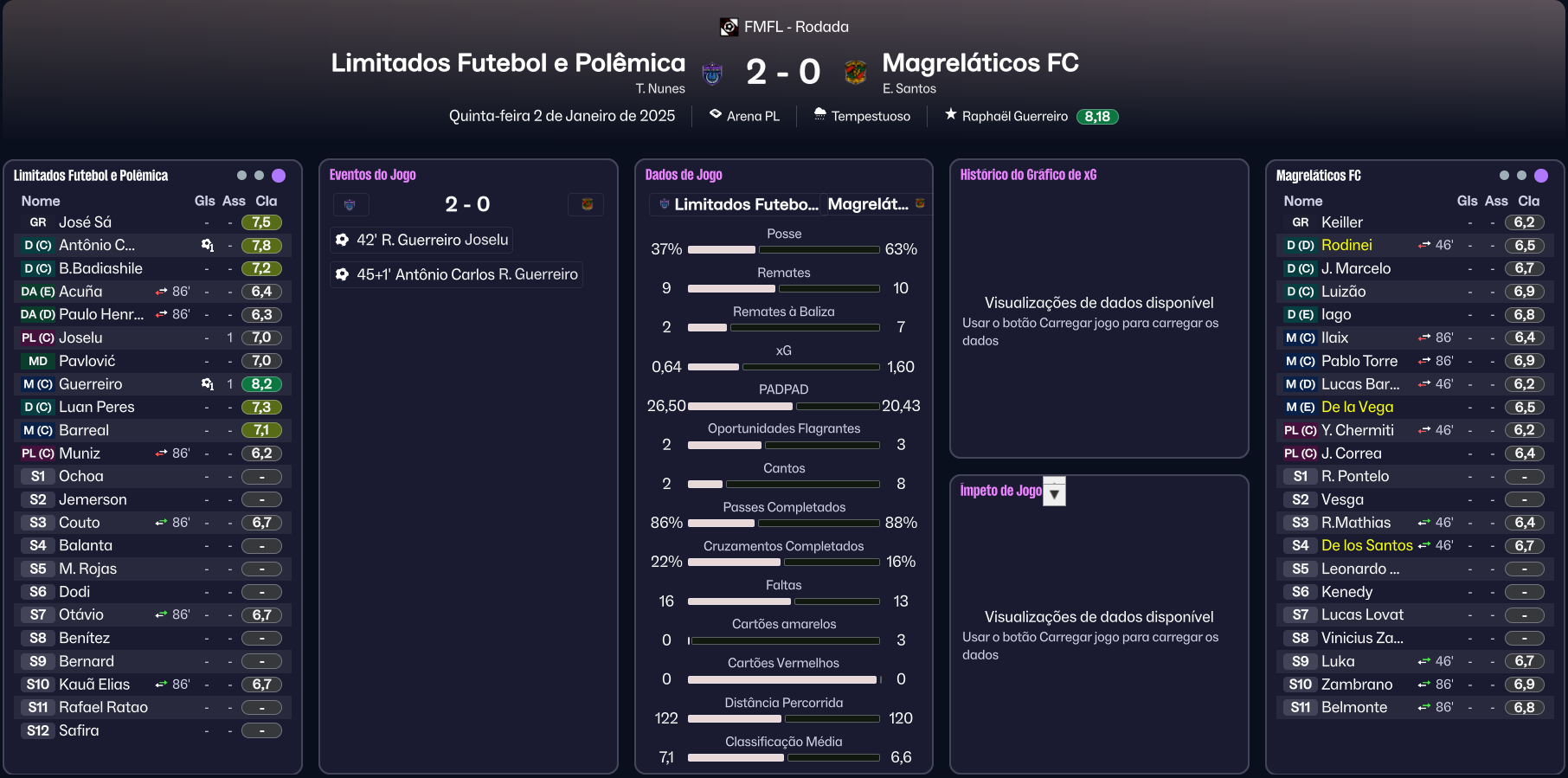Click the Posse possession bar
Screen dimensions: 1568x778
coord(783,249)
